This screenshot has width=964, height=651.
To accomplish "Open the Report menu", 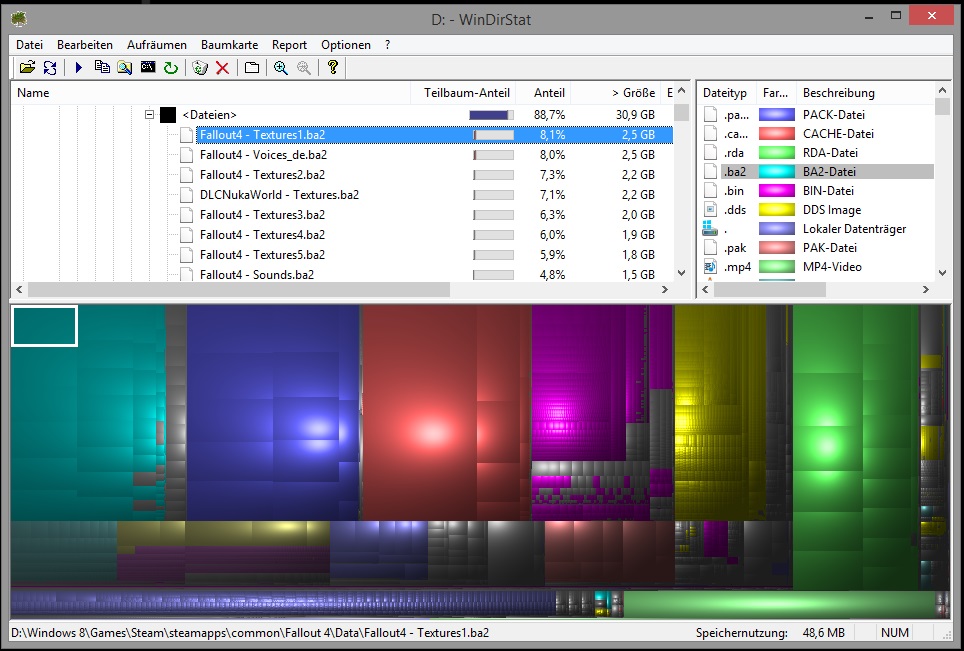I will [289, 45].
